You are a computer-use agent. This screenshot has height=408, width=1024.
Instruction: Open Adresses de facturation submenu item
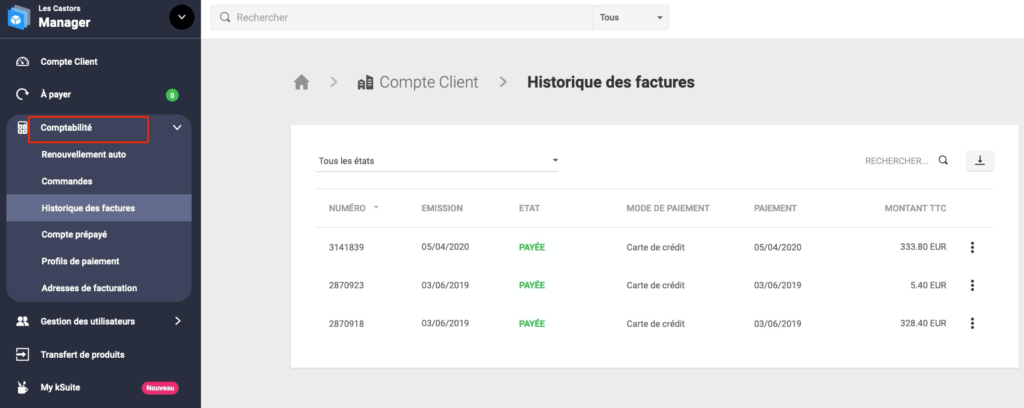(x=89, y=288)
